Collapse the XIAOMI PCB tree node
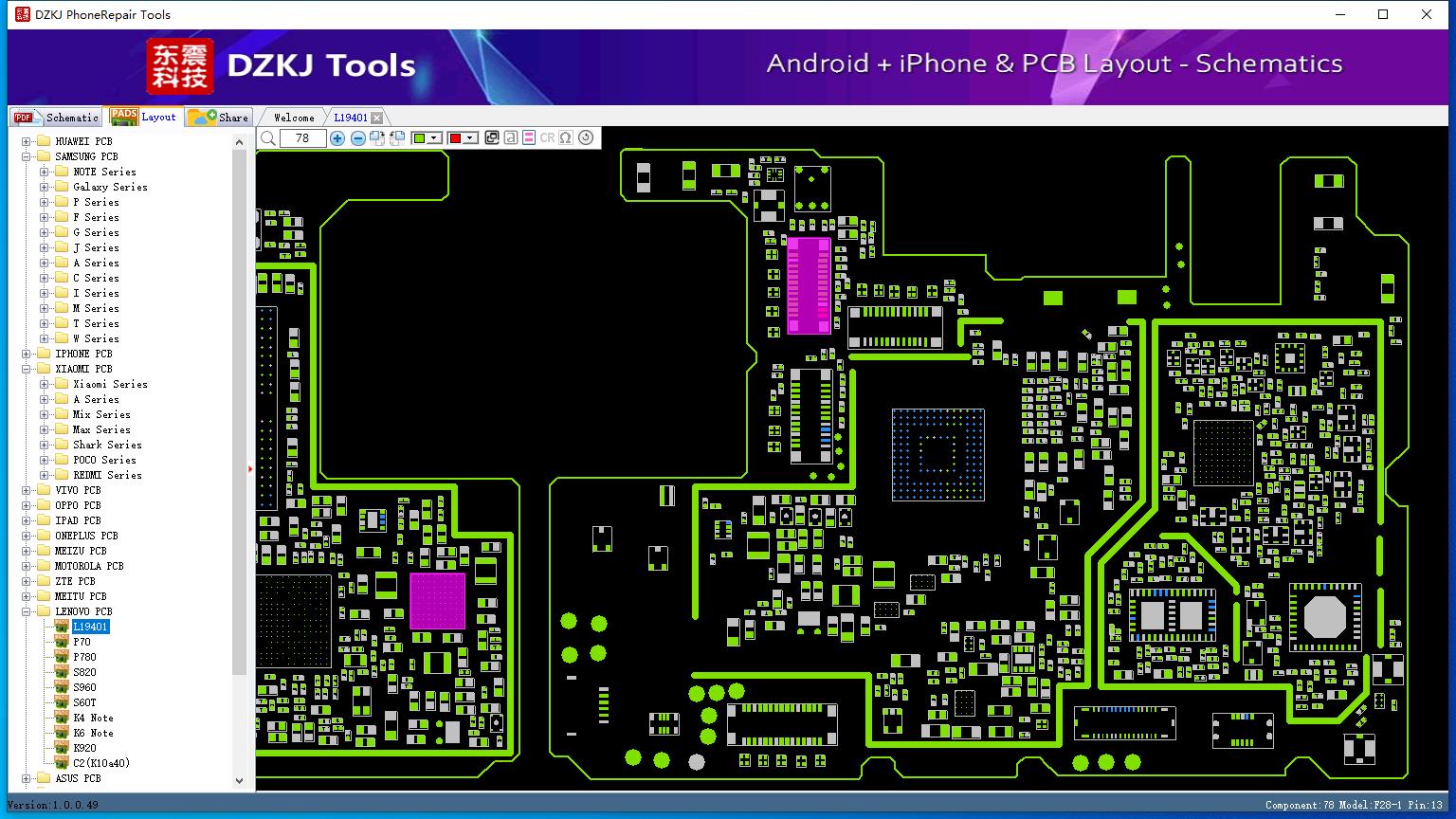The height and width of the screenshot is (819, 1456). [27, 369]
